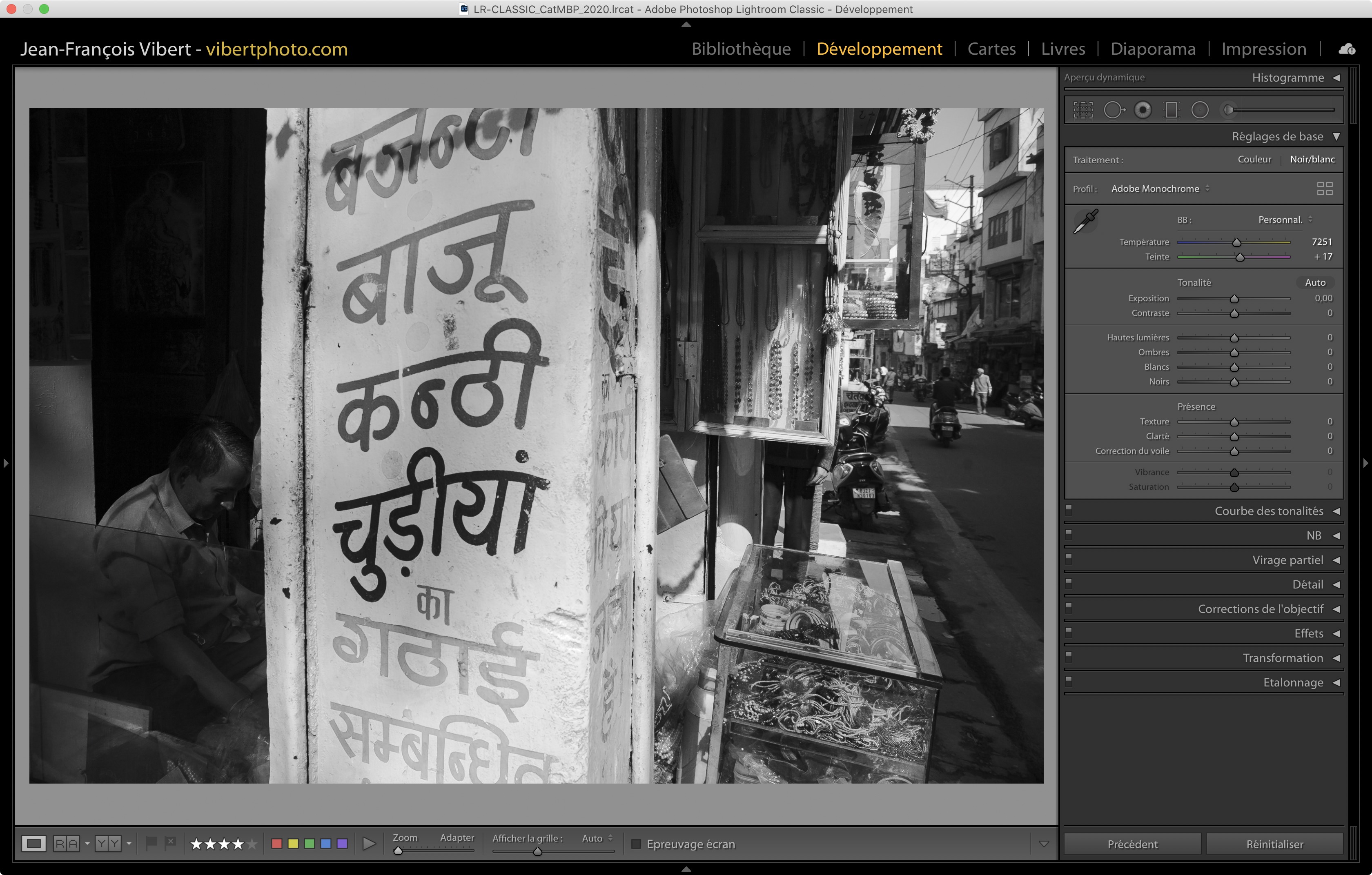The height and width of the screenshot is (875, 1372).
Task: Click the before/after RA view icon
Action: (x=66, y=843)
